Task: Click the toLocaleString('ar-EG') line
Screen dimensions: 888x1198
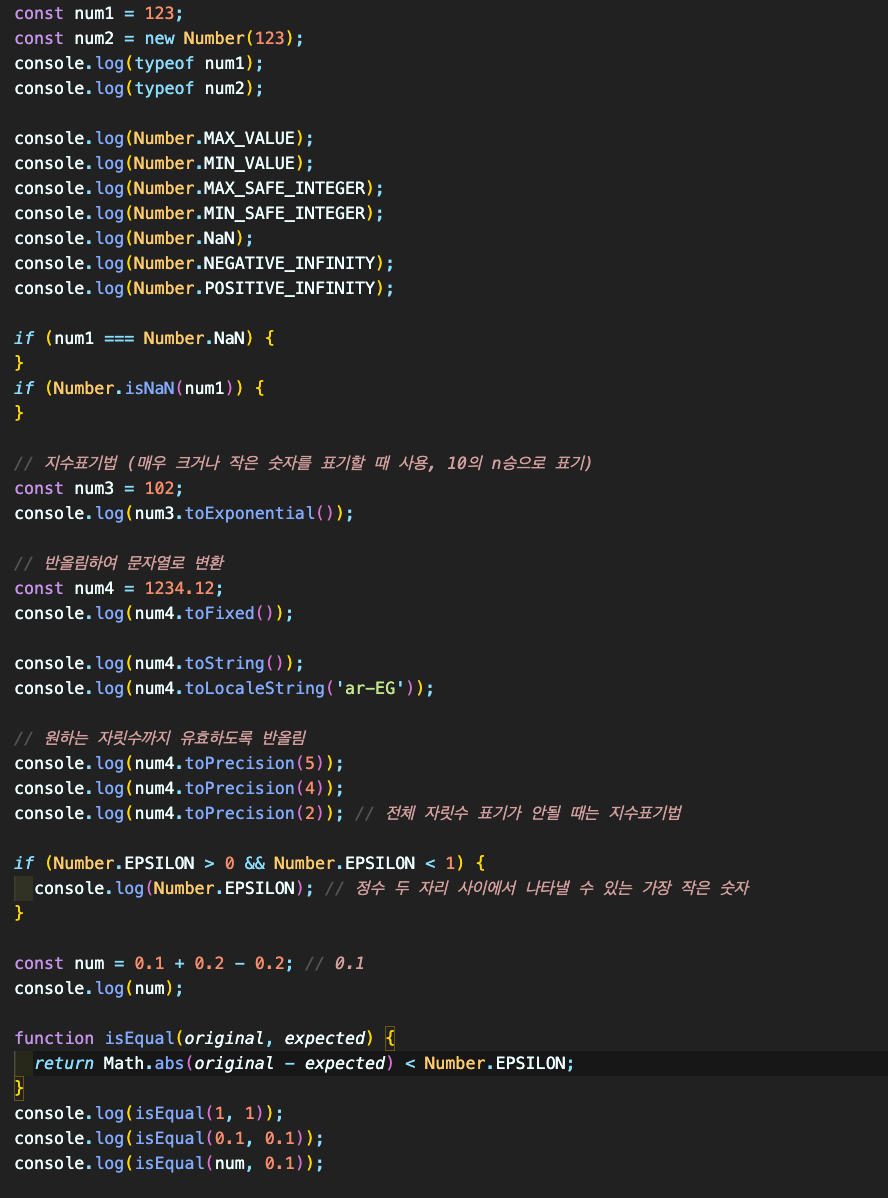Action: click(225, 688)
